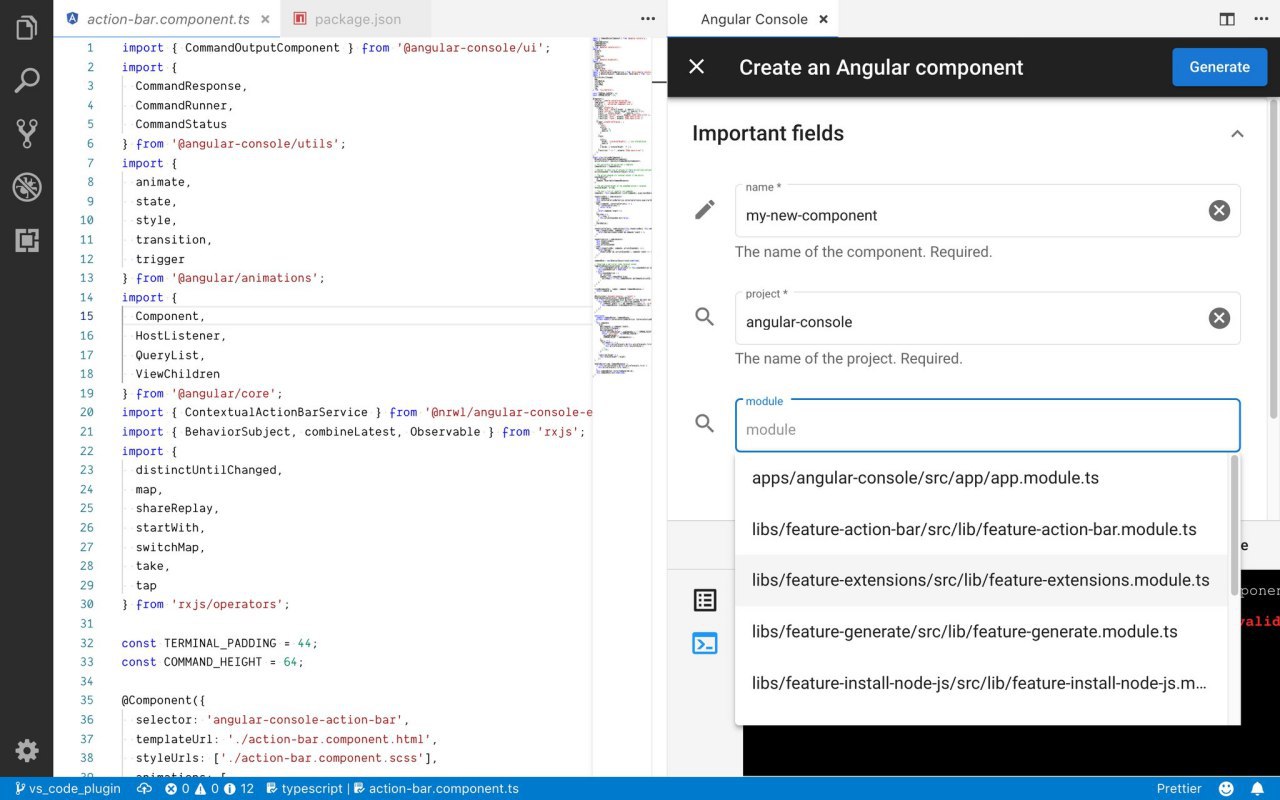The height and width of the screenshot is (800, 1280).
Task: Click the form panel vertical scrollbar
Action: [1273, 260]
